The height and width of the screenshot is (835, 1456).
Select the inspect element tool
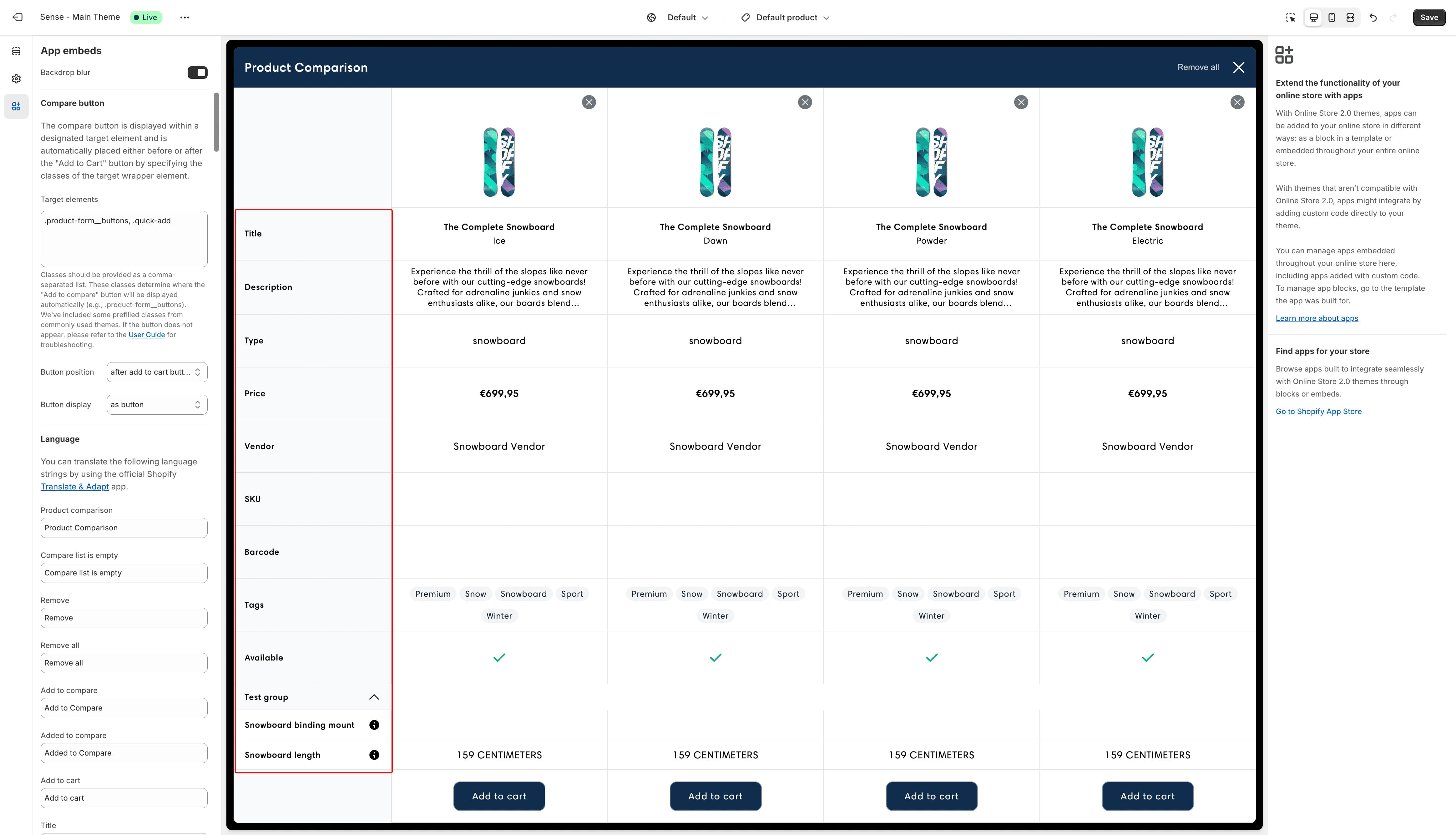(x=1291, y=17)
